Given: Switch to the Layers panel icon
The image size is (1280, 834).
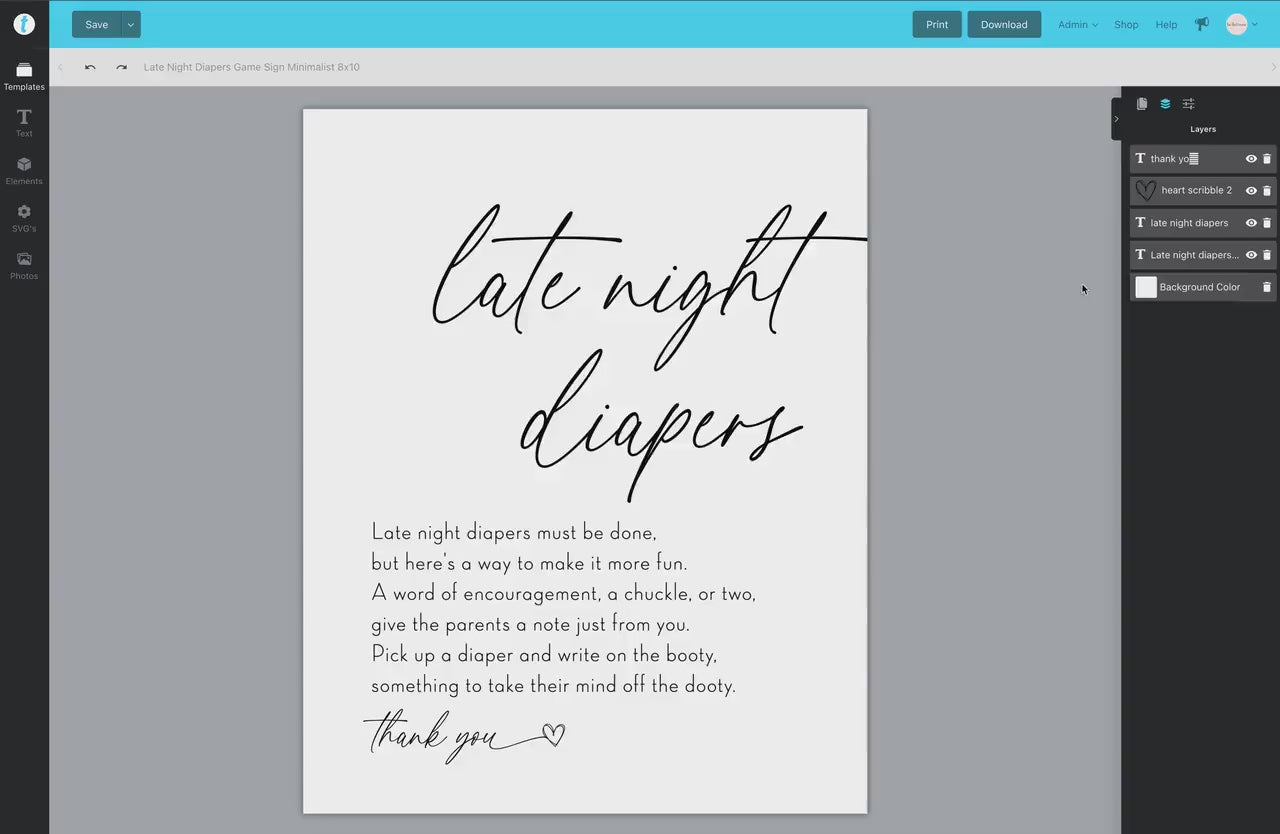Looking at the screenshot, I should coord(1165,104).
